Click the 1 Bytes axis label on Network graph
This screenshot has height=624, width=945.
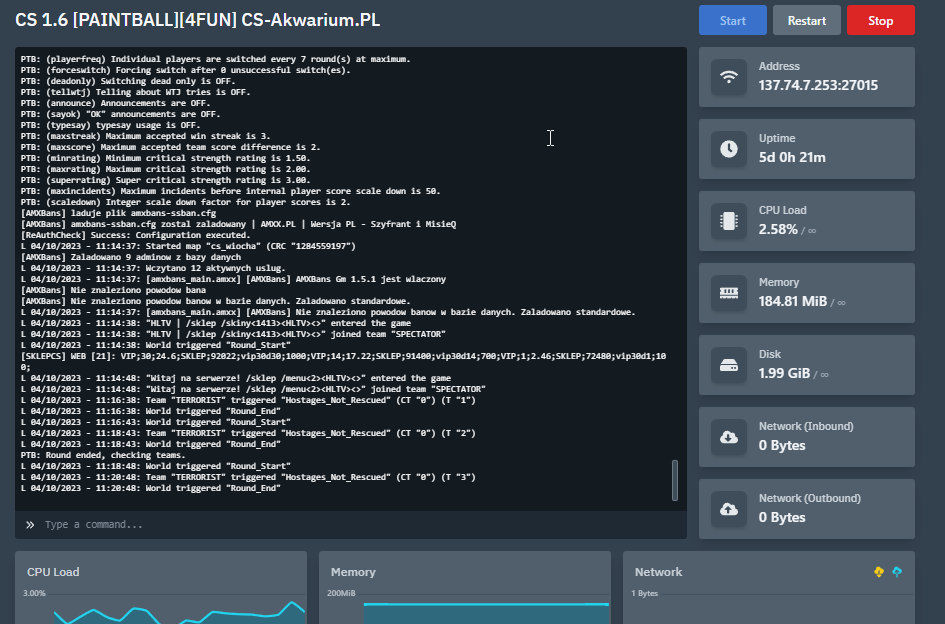pos(644,593)
